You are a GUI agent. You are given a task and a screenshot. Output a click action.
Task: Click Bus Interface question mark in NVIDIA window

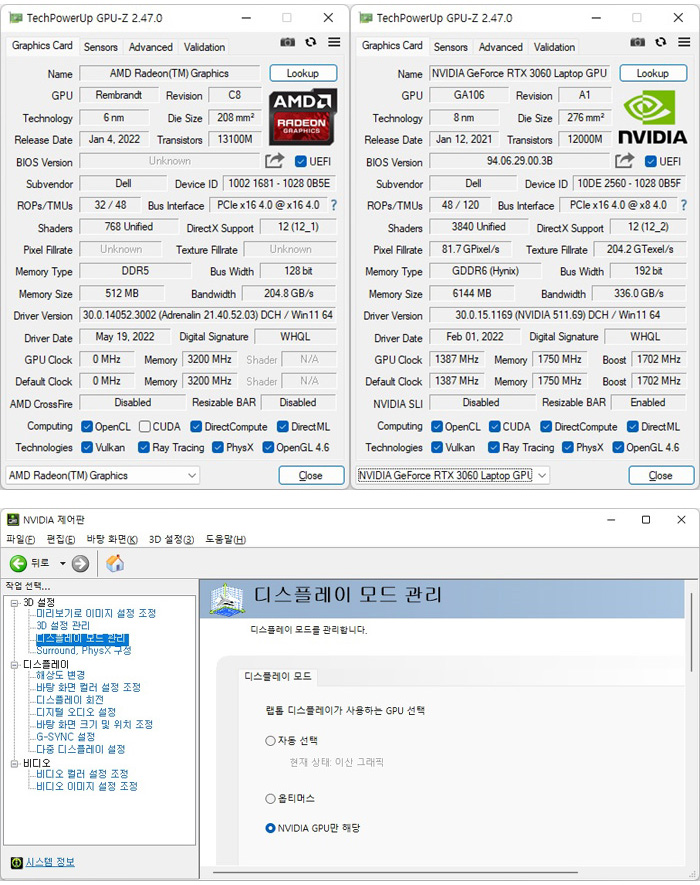tap(684, 205)
